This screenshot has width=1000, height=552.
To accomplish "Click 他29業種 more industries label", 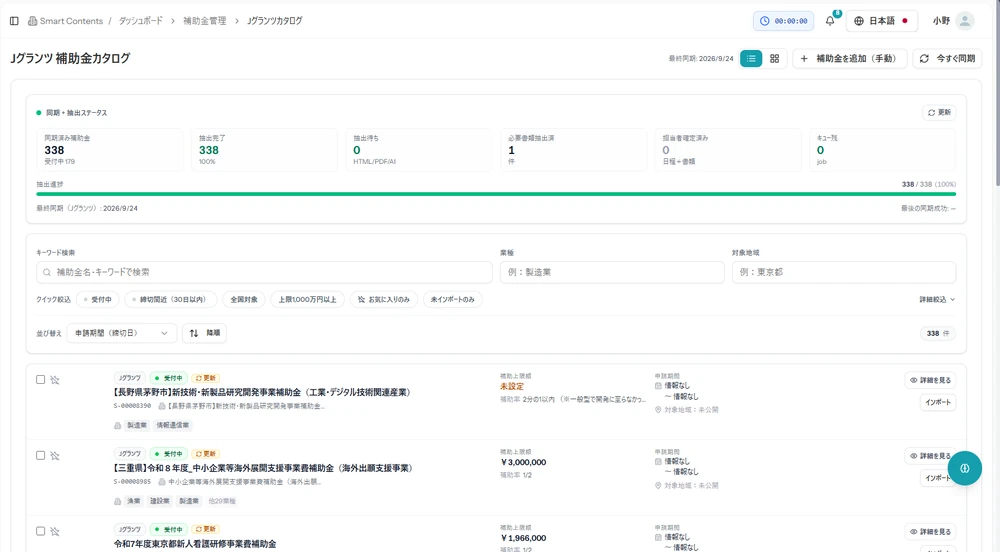I will 222,502.
